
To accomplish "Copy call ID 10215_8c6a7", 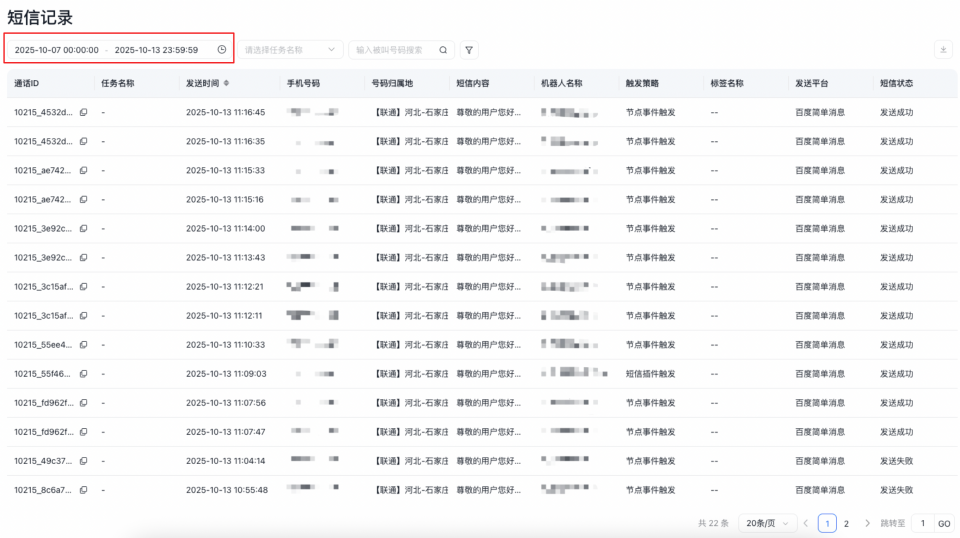I will [83, 490].
